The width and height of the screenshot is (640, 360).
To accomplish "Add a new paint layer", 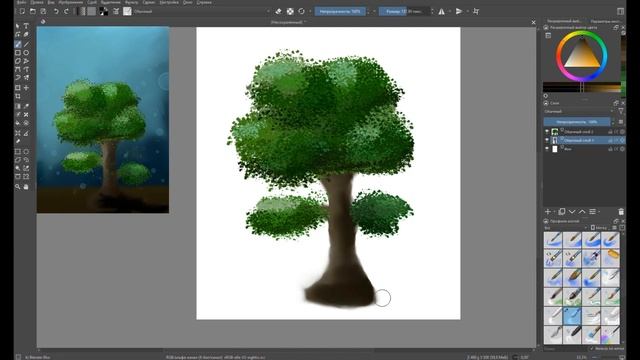I will 548,211.
